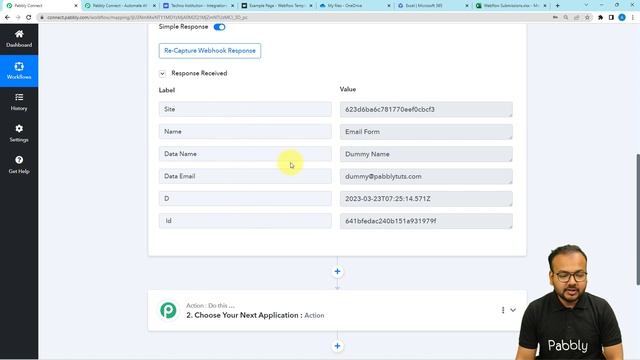
Task: Click the Pabbly app logo in step 2
Action: click(168, 310)
